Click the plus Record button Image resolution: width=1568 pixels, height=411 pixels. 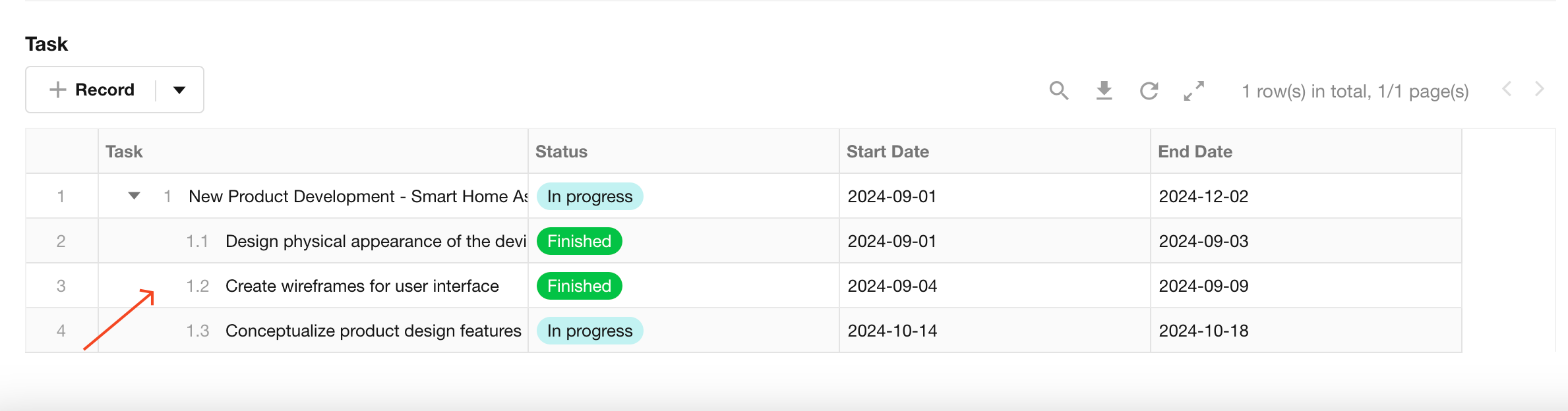click(x=92, y=90)
